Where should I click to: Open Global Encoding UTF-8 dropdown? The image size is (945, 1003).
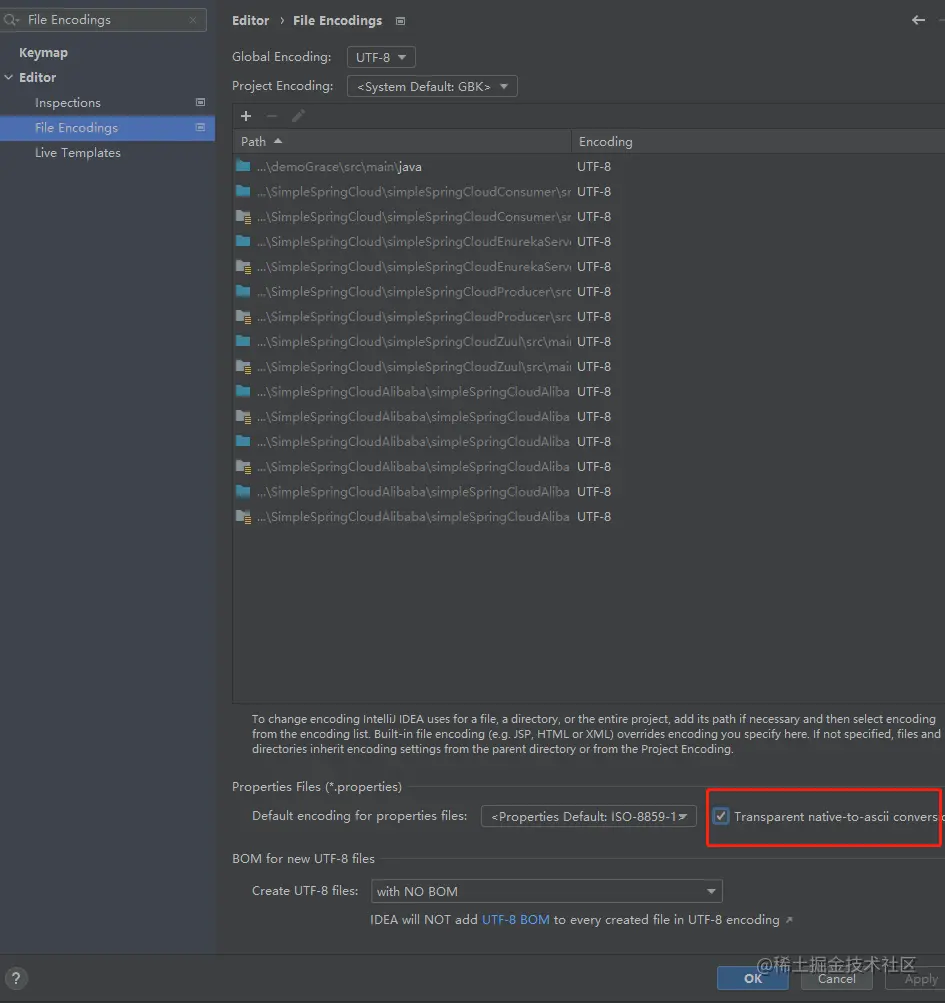point(381,57)
